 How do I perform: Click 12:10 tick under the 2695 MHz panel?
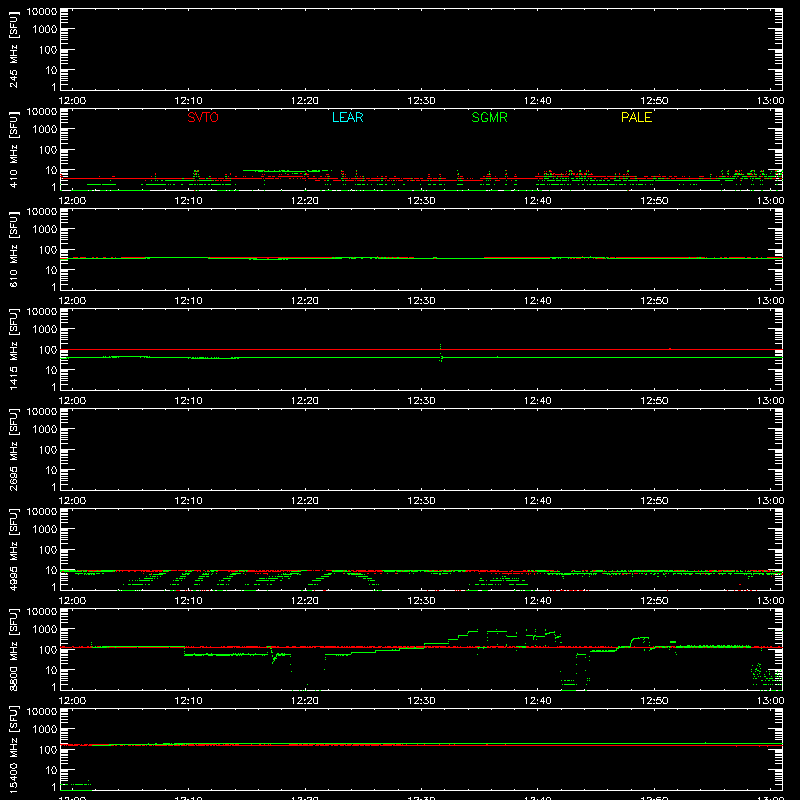click(188, 501)
